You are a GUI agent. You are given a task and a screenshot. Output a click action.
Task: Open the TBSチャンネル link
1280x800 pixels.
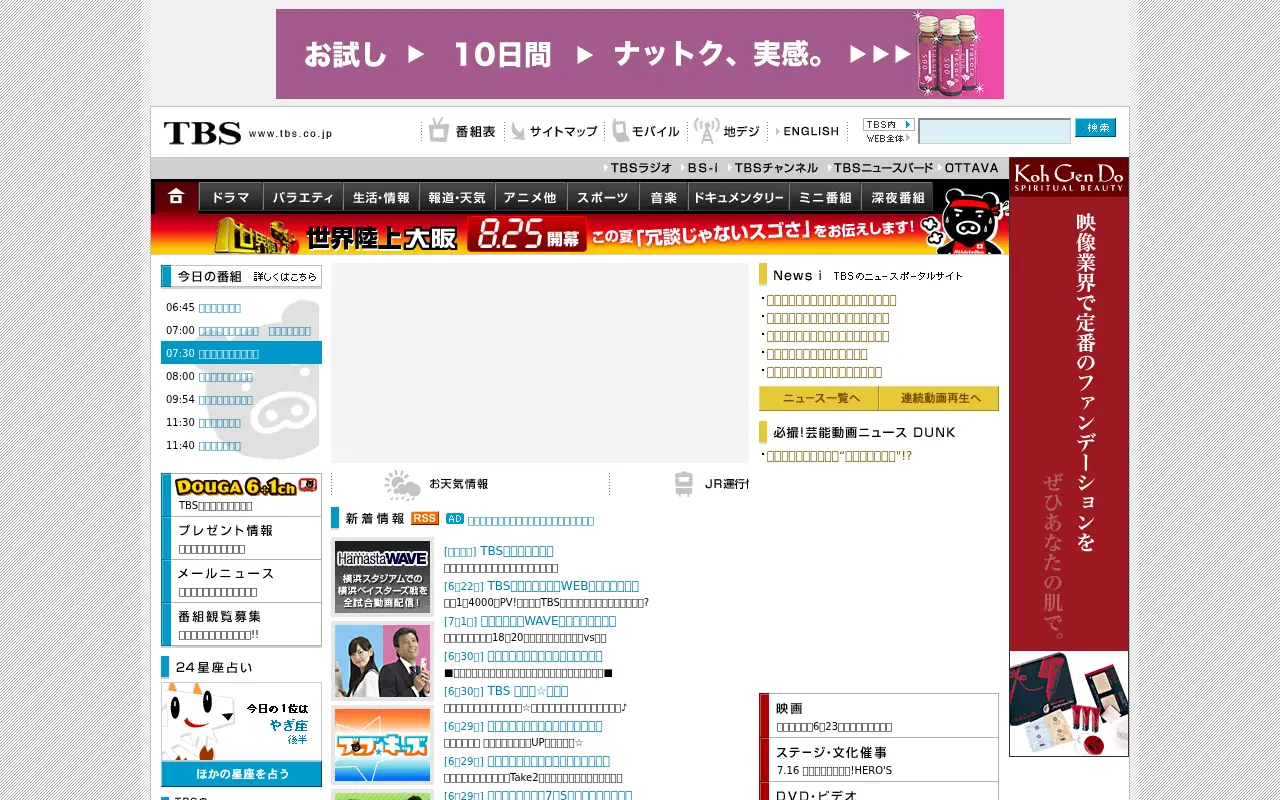click(x=773, y=168)
